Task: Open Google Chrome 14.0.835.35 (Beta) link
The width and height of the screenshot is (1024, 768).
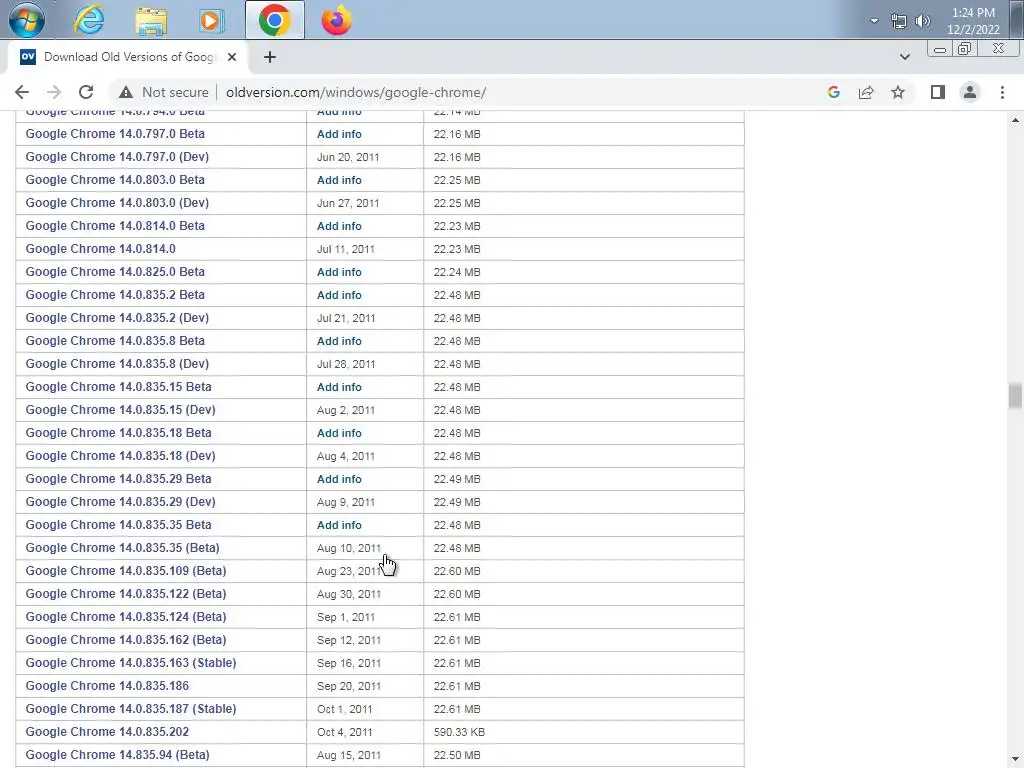Action: [122, 548]
